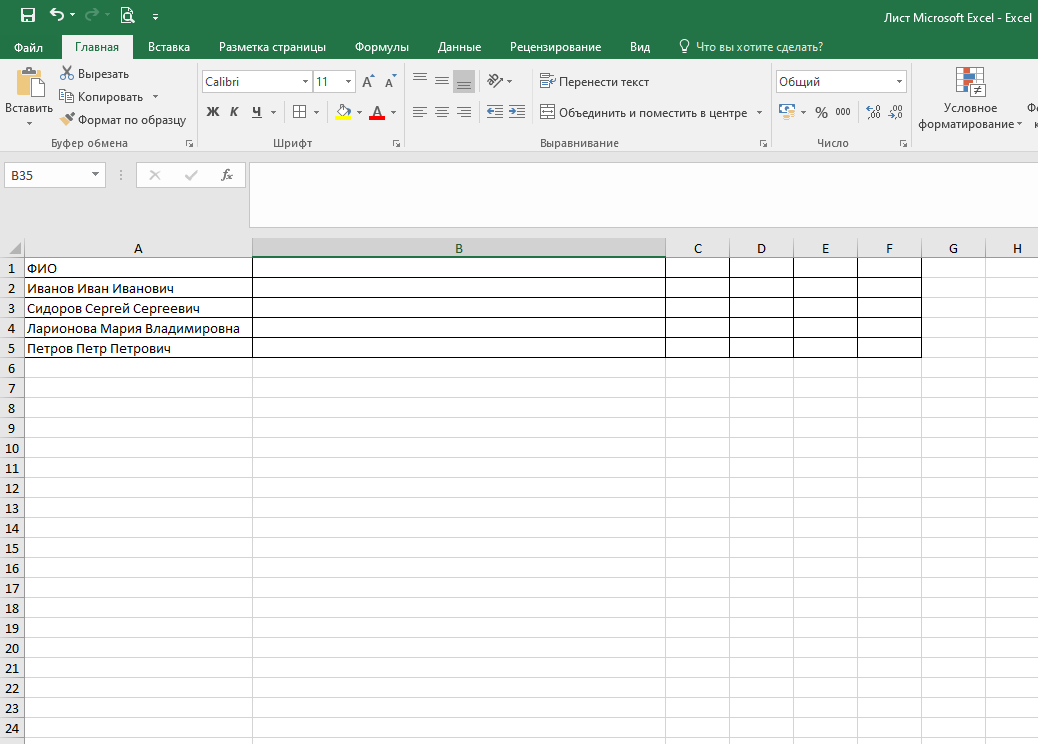
Task: Increase font size with the large A icon
Action: click(x=369, y=81)
